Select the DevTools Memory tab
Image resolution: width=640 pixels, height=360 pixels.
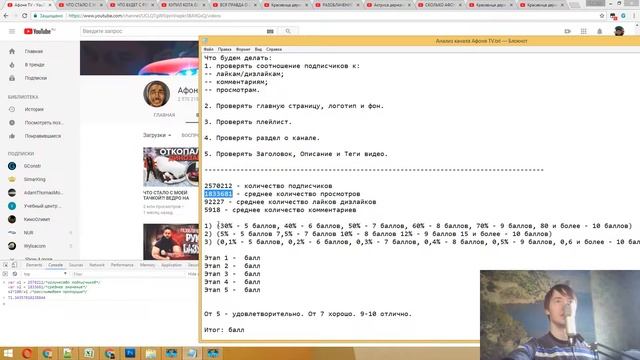point(147,265)
